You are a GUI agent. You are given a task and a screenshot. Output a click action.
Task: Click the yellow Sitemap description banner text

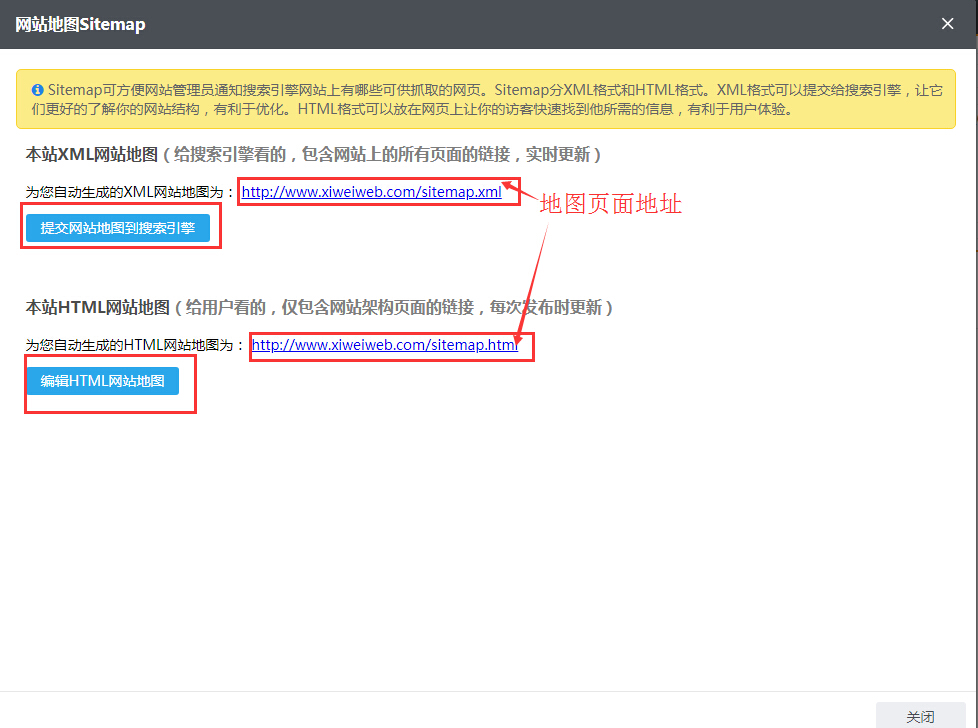[480, 100]
